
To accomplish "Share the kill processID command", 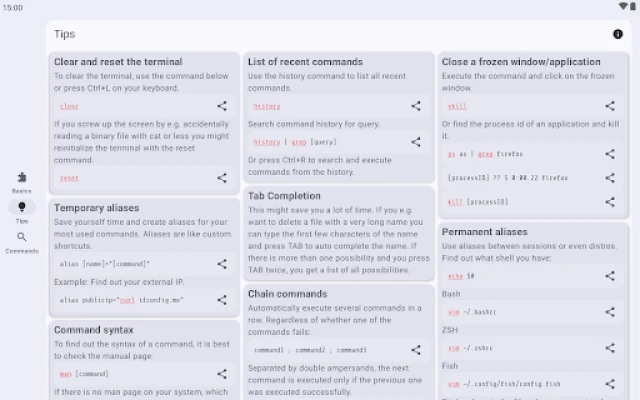I will point(610,202).
